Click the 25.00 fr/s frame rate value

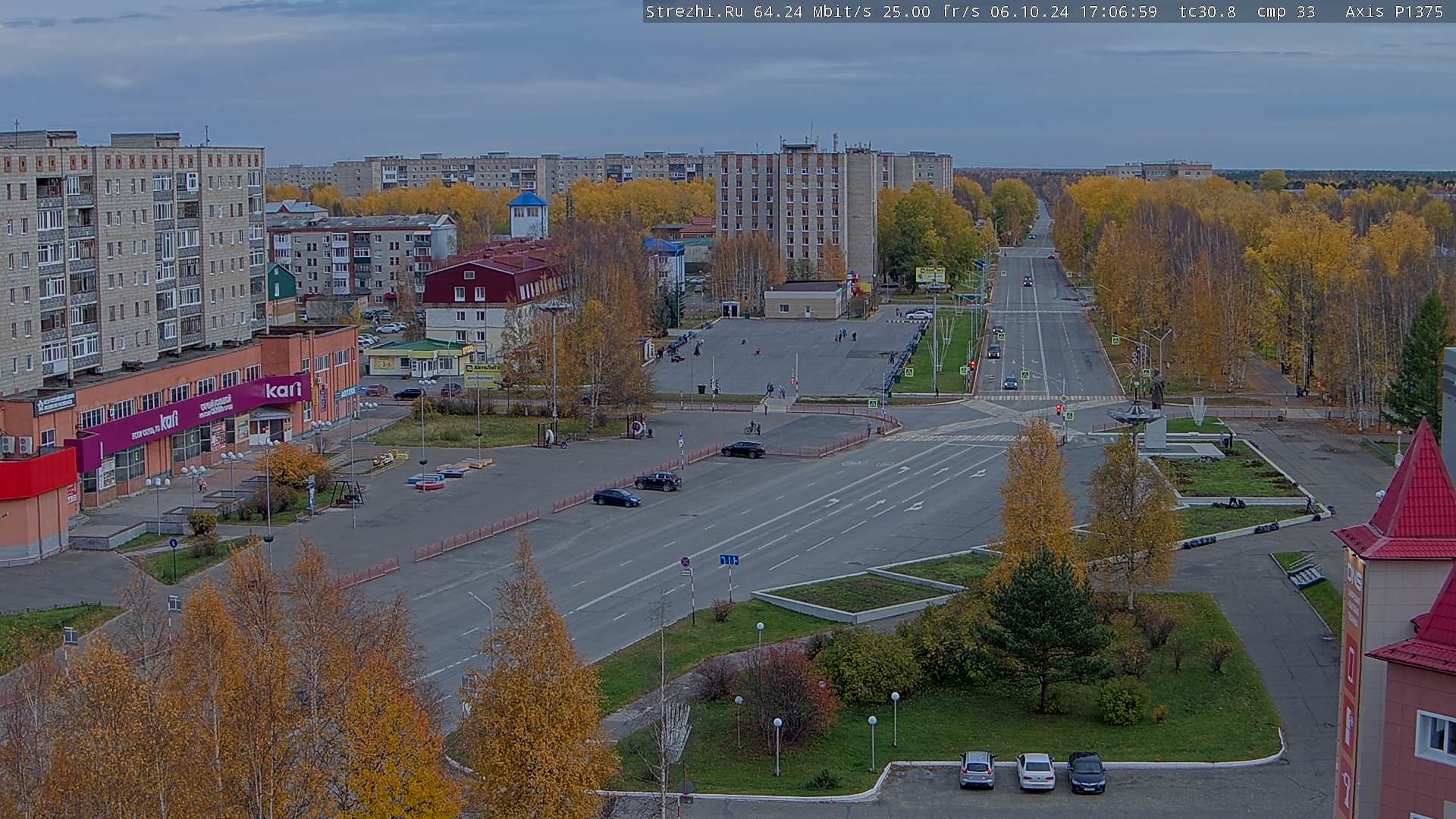click(930, 11)
